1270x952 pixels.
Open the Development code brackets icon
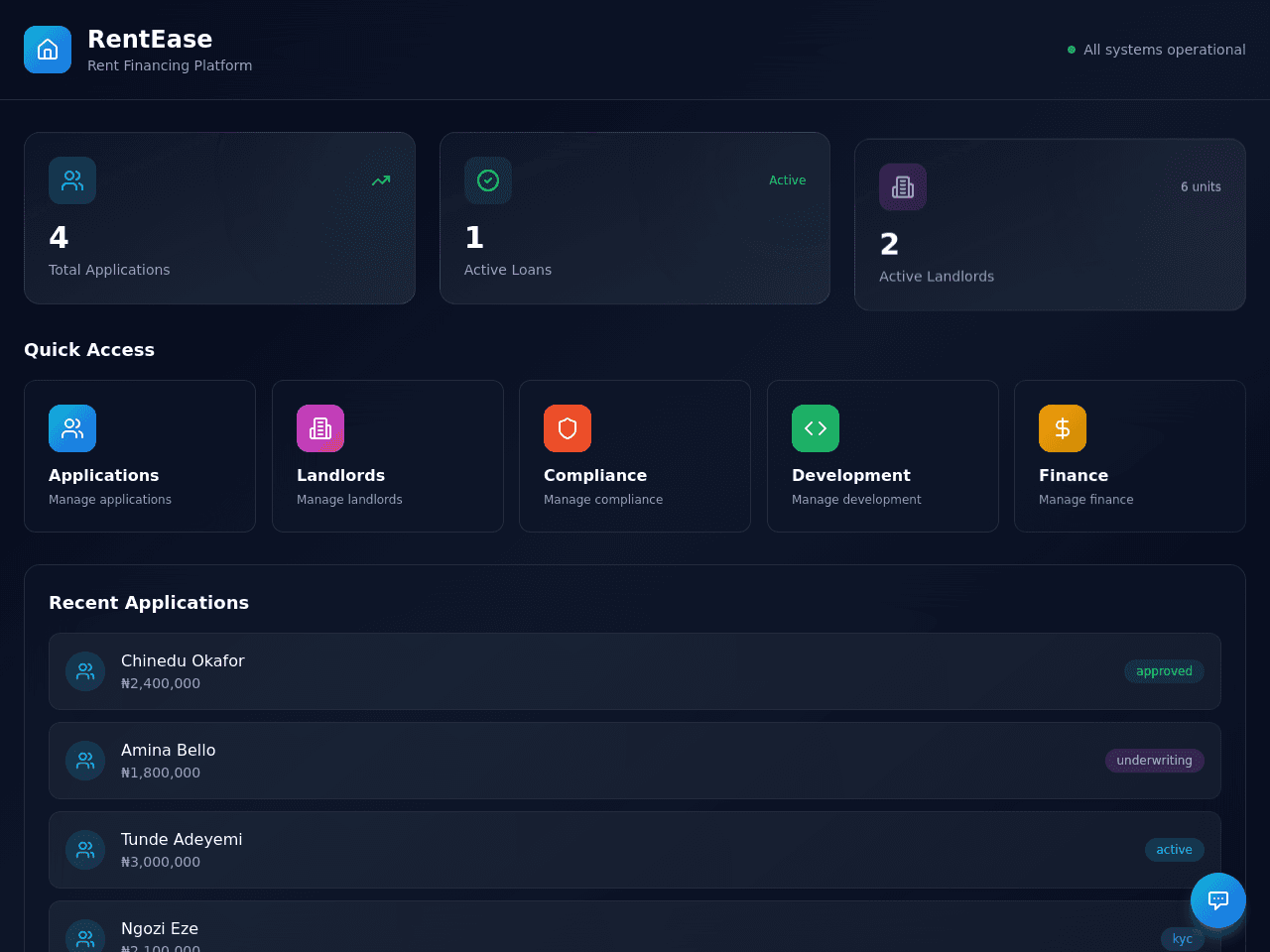[816, 428]
